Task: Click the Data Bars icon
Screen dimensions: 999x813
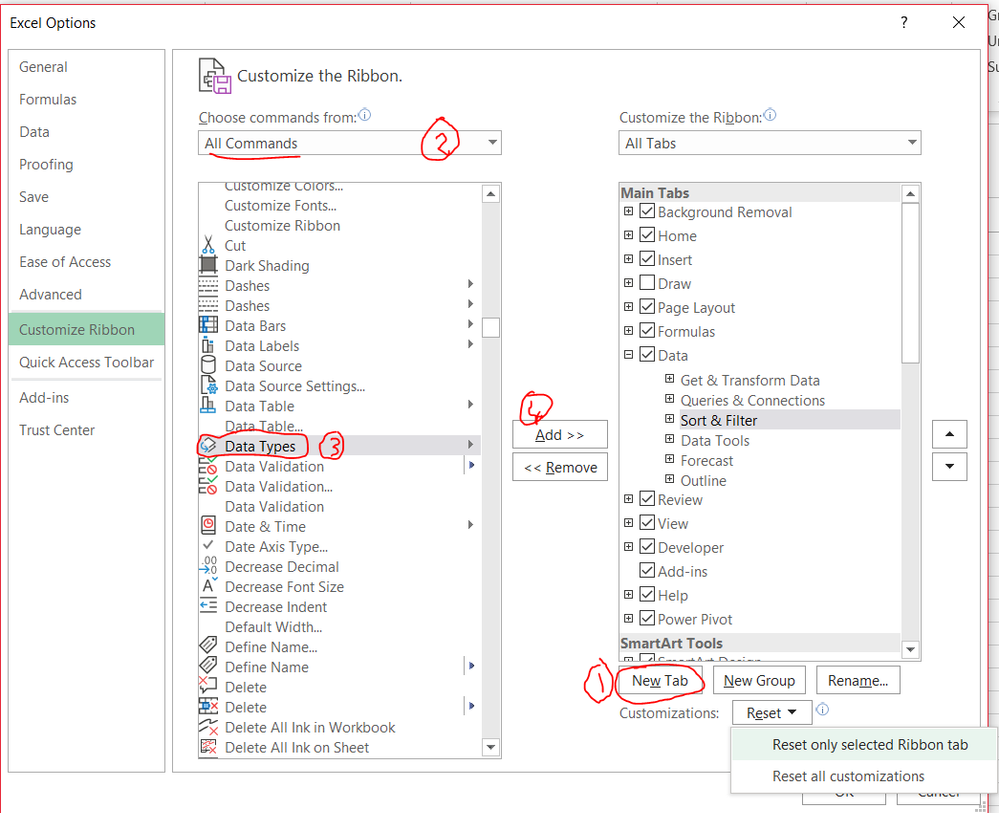Action: point(208,325)
